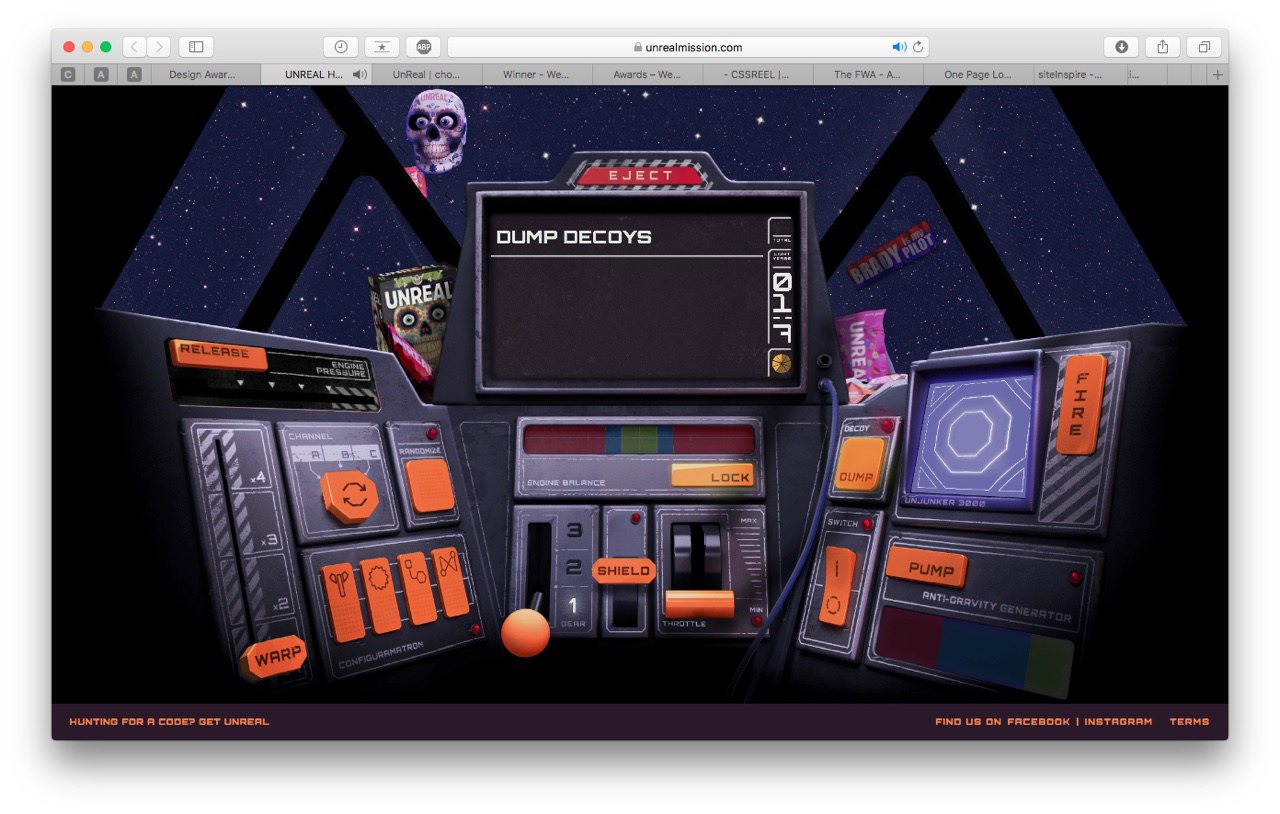Click the engine balance color gauge

click(638, 440)
